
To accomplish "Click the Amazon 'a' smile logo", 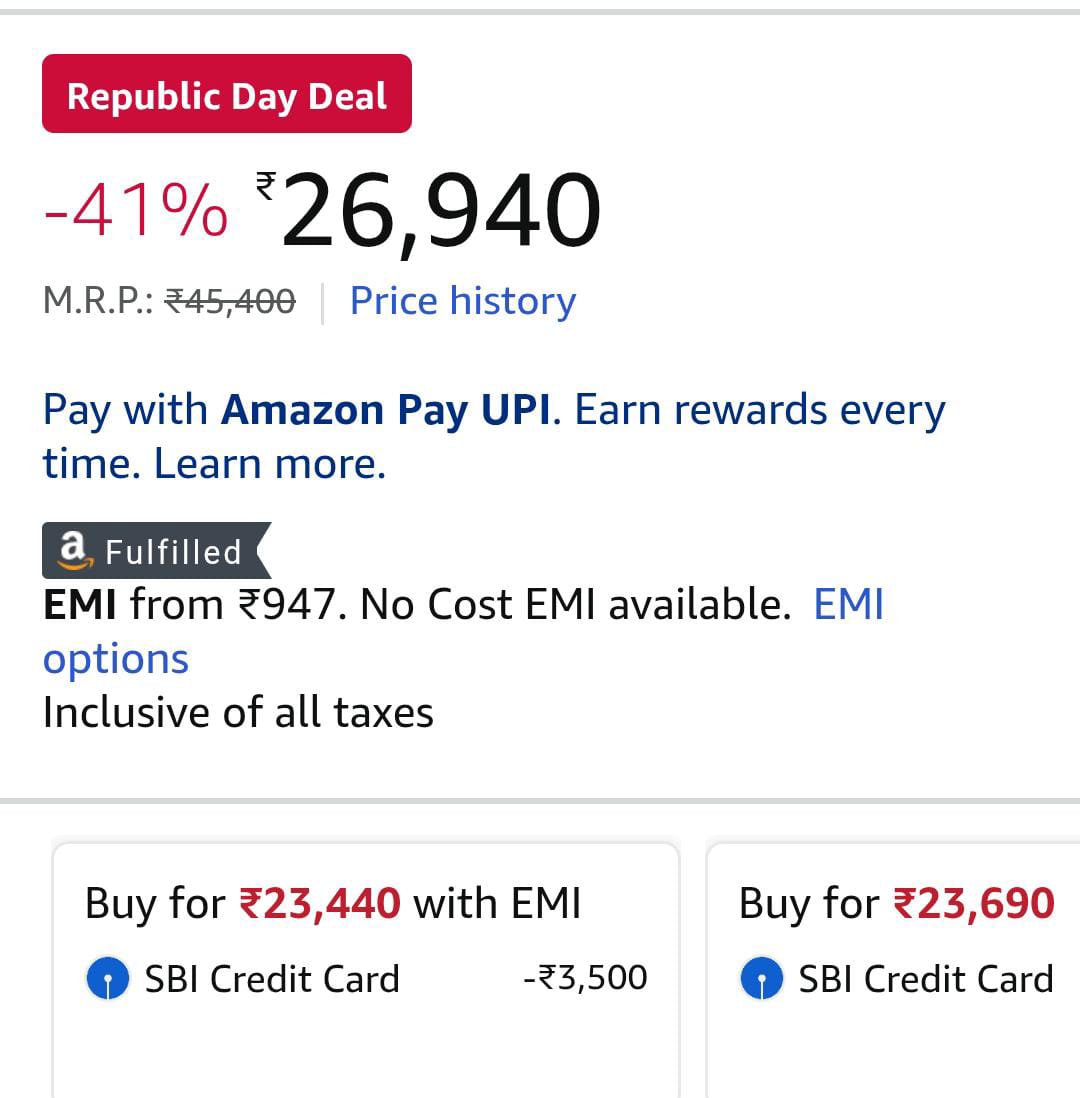I will pos(73,550).
